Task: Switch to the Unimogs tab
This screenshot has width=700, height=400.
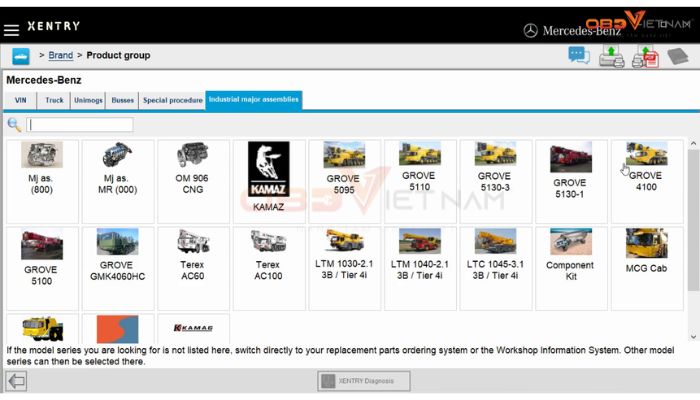Action: pos(88,100)
